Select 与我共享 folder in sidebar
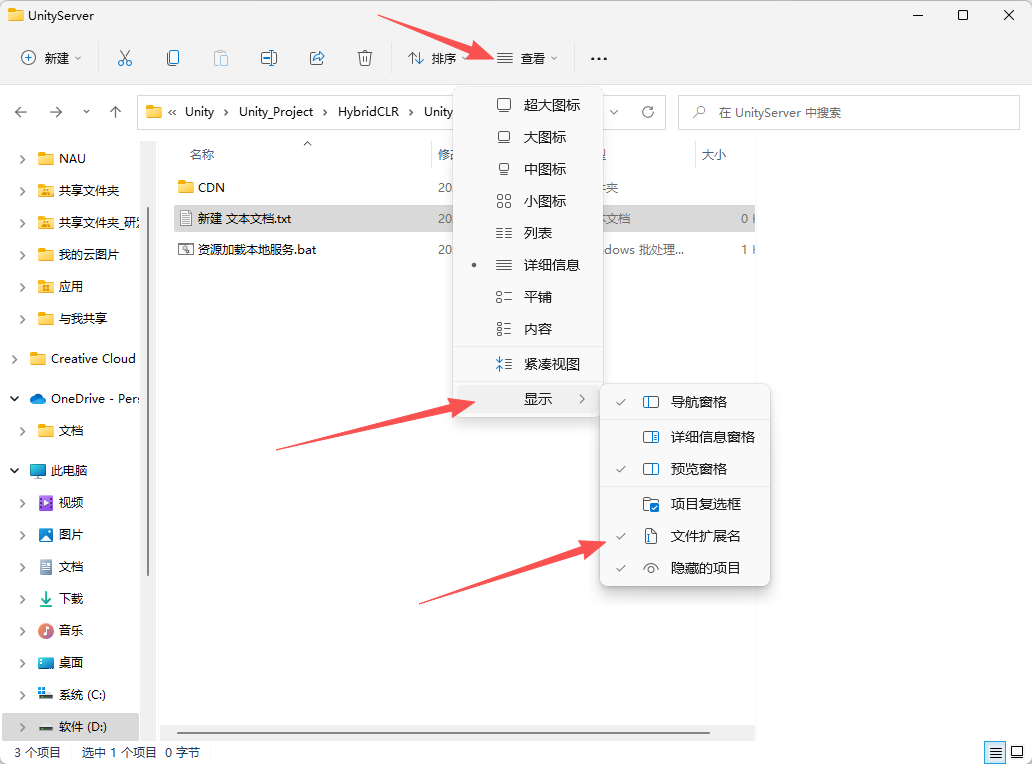This screenshot has height=764, width=1032. click(x=82, y=318)
